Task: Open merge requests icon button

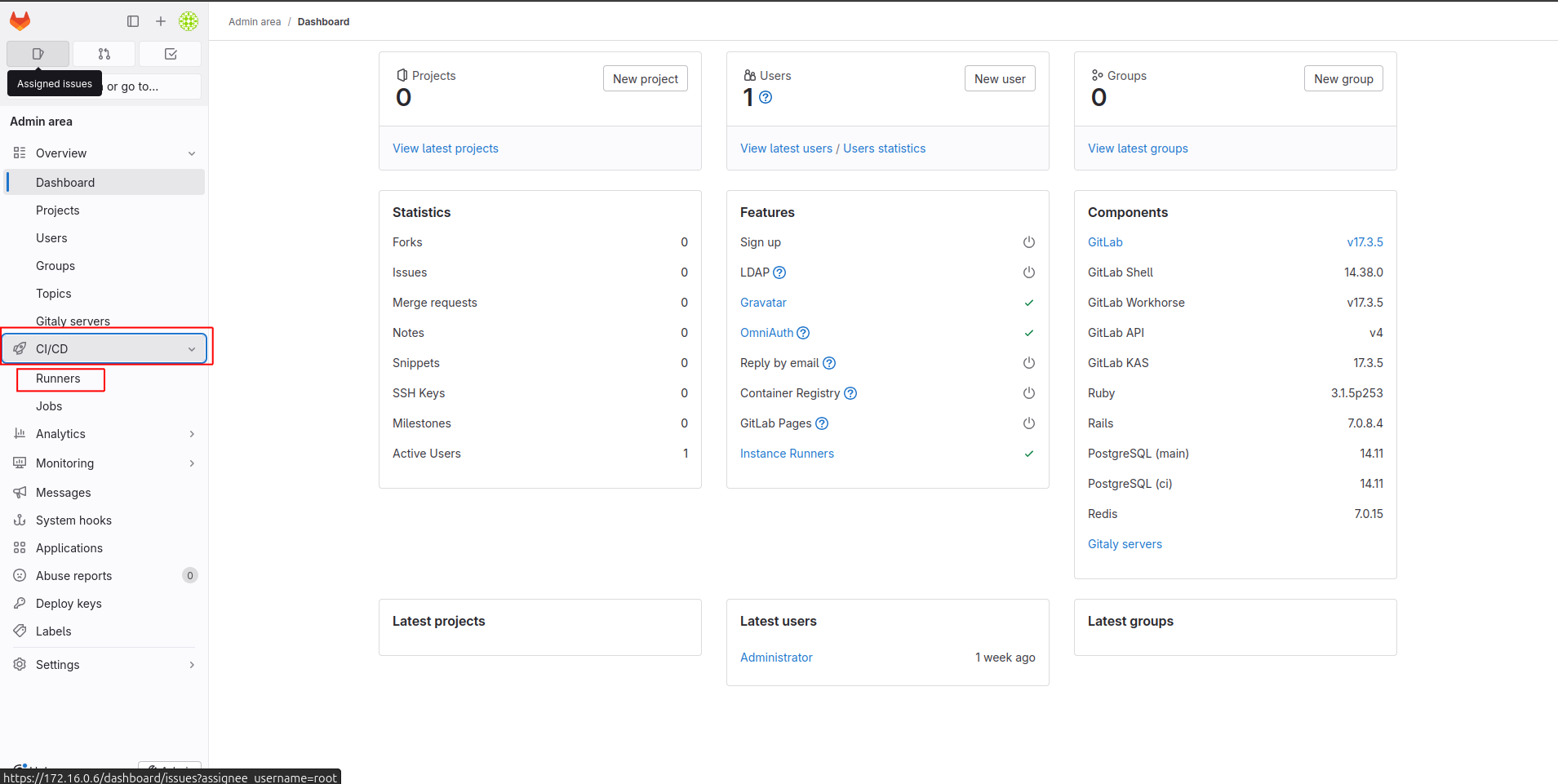Action: pos(104,54)
